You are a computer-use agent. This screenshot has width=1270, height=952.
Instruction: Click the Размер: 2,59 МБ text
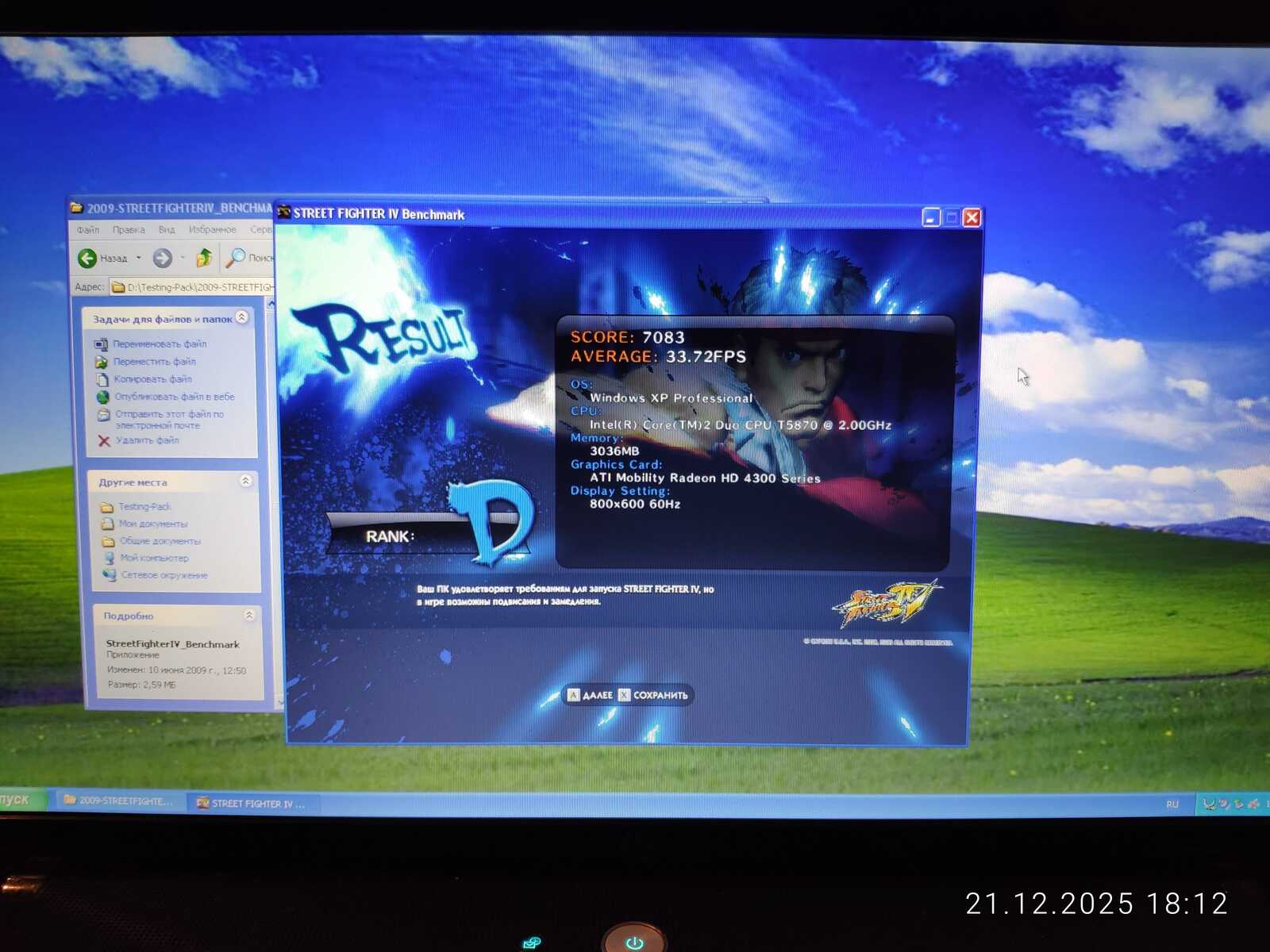pos(141,685)
